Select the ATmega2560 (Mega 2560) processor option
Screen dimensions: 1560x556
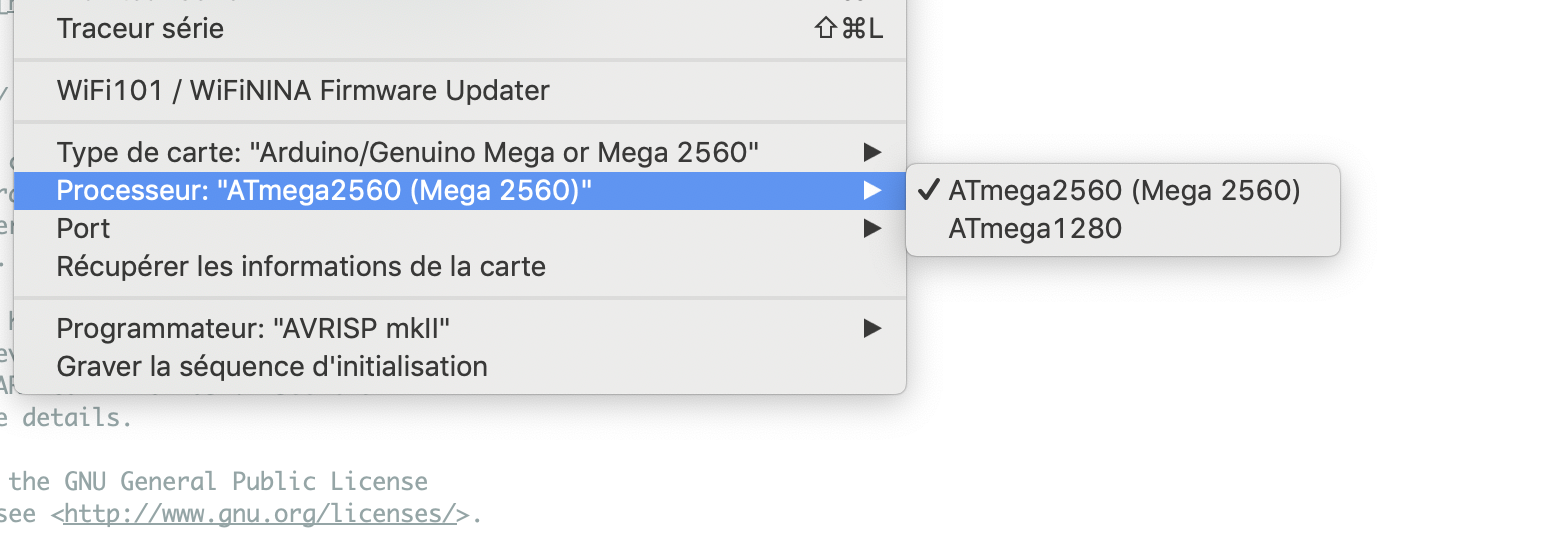[1124, 190]
